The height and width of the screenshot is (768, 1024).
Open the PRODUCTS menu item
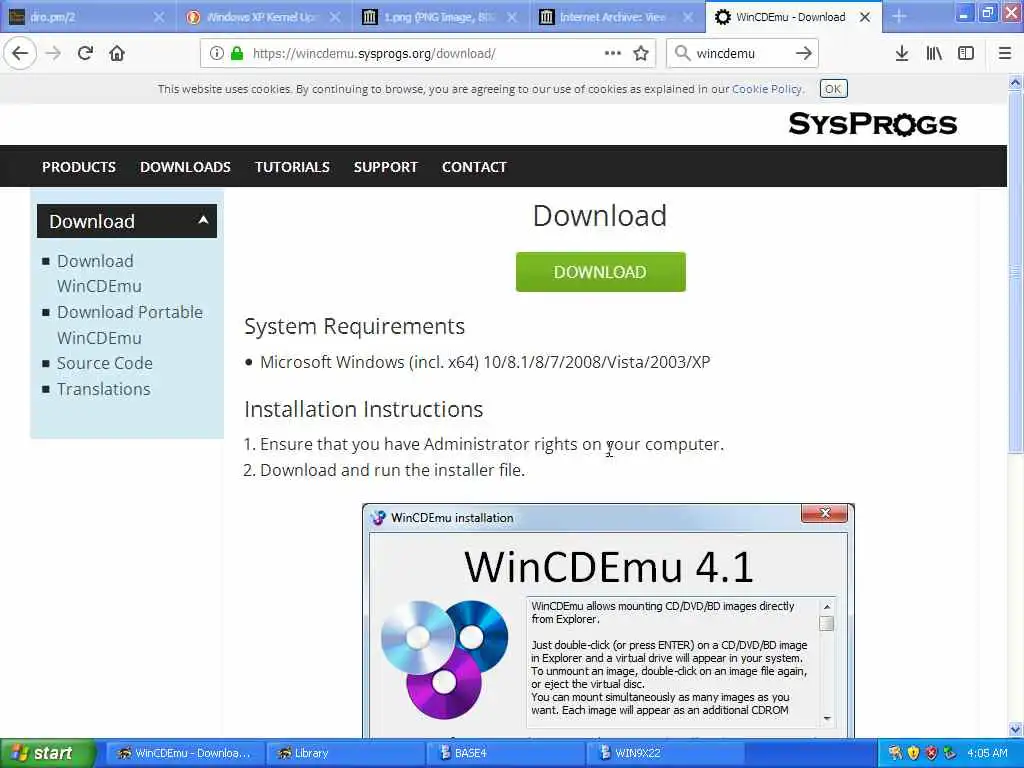tap(79, 167)
